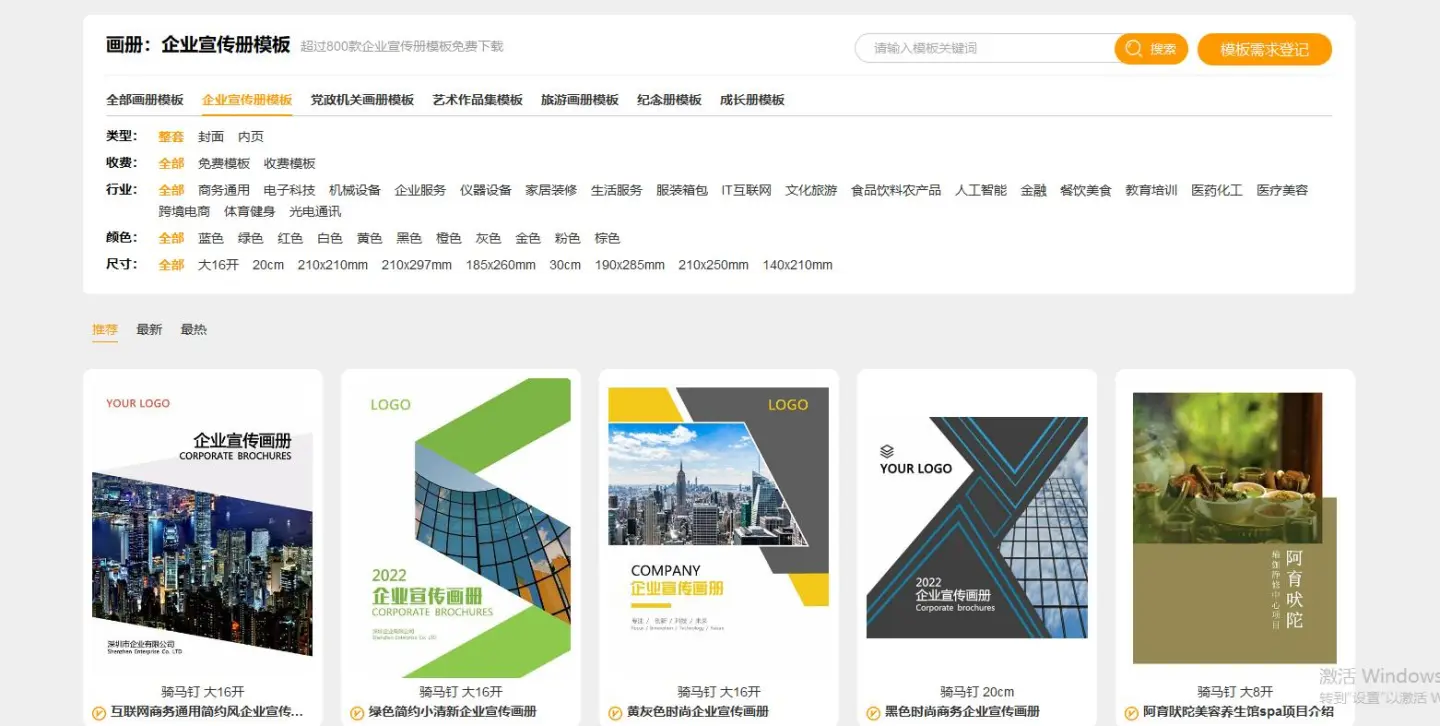Select the 企业宣传册模板 tab

(247, 100)
